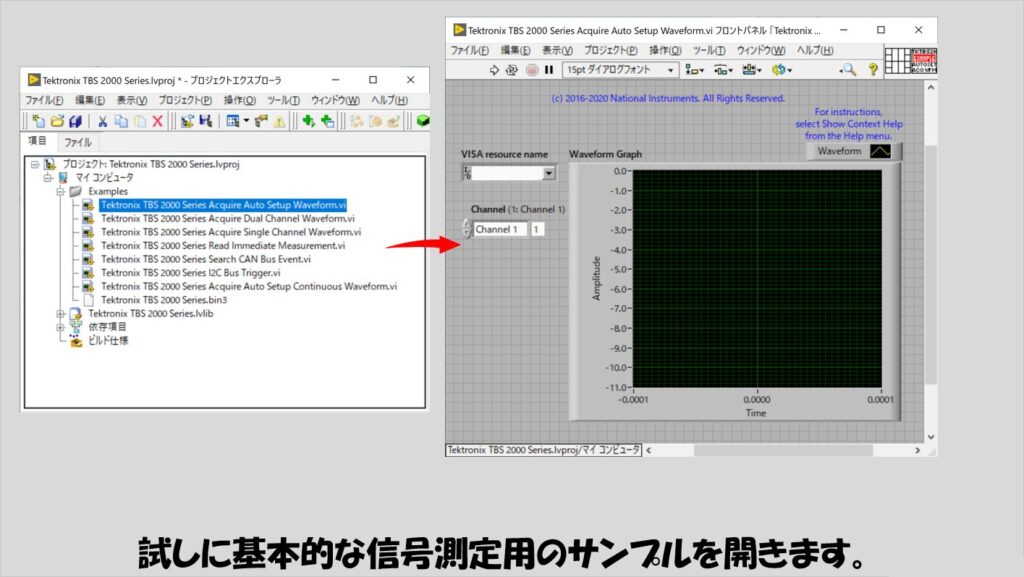The image size is (1024, 577).
Task: Click the green cube icon in Project Explorer toolbar
Action: click(x=423, y=121)
